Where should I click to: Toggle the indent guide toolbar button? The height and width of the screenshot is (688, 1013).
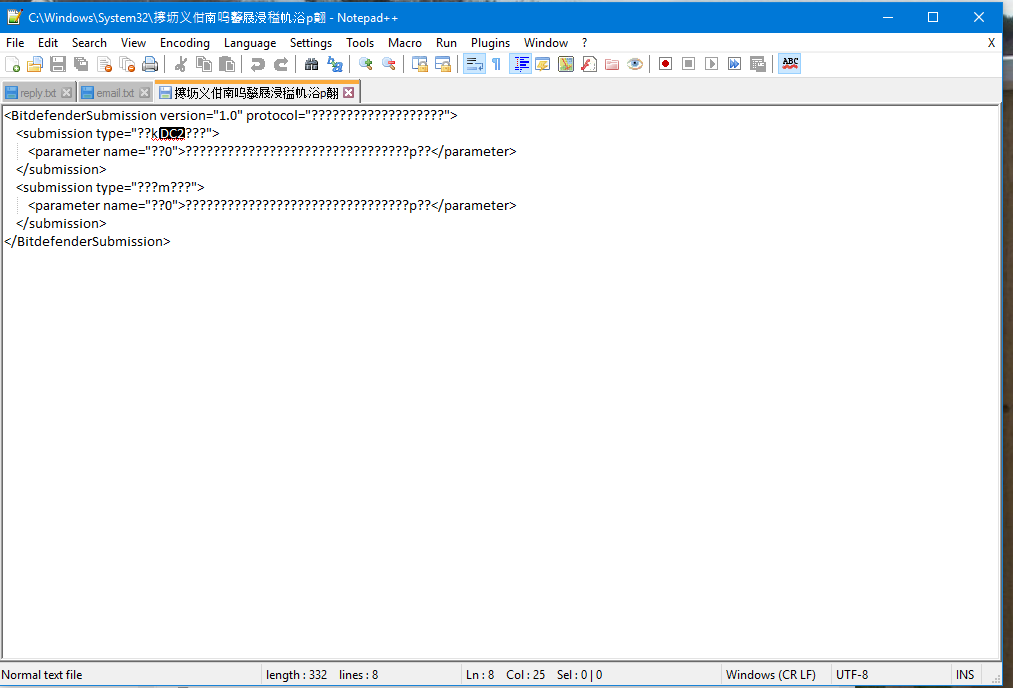[x=521, y=64]
